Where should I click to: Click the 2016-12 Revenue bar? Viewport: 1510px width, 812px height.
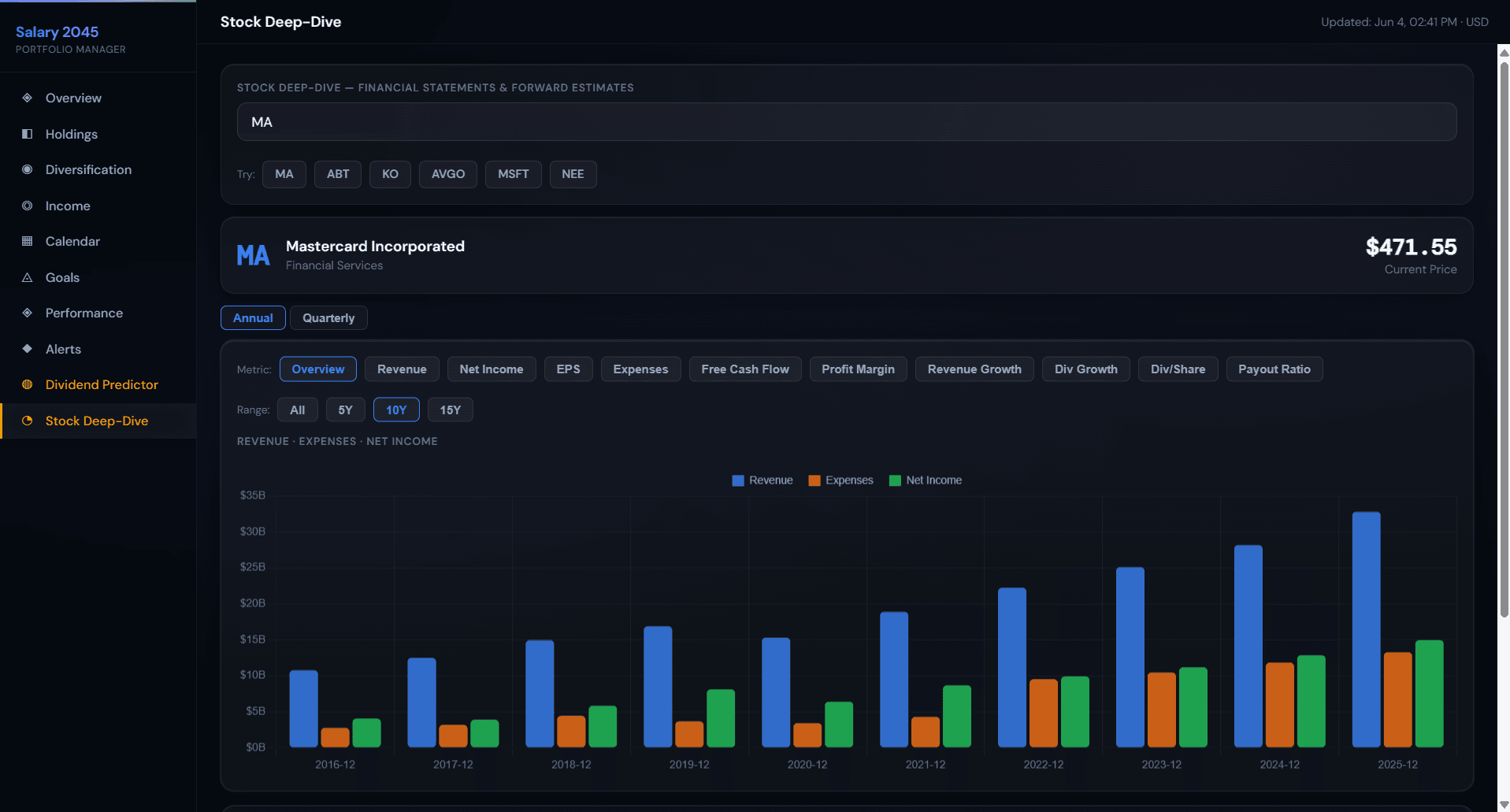(x=303, y=709)
